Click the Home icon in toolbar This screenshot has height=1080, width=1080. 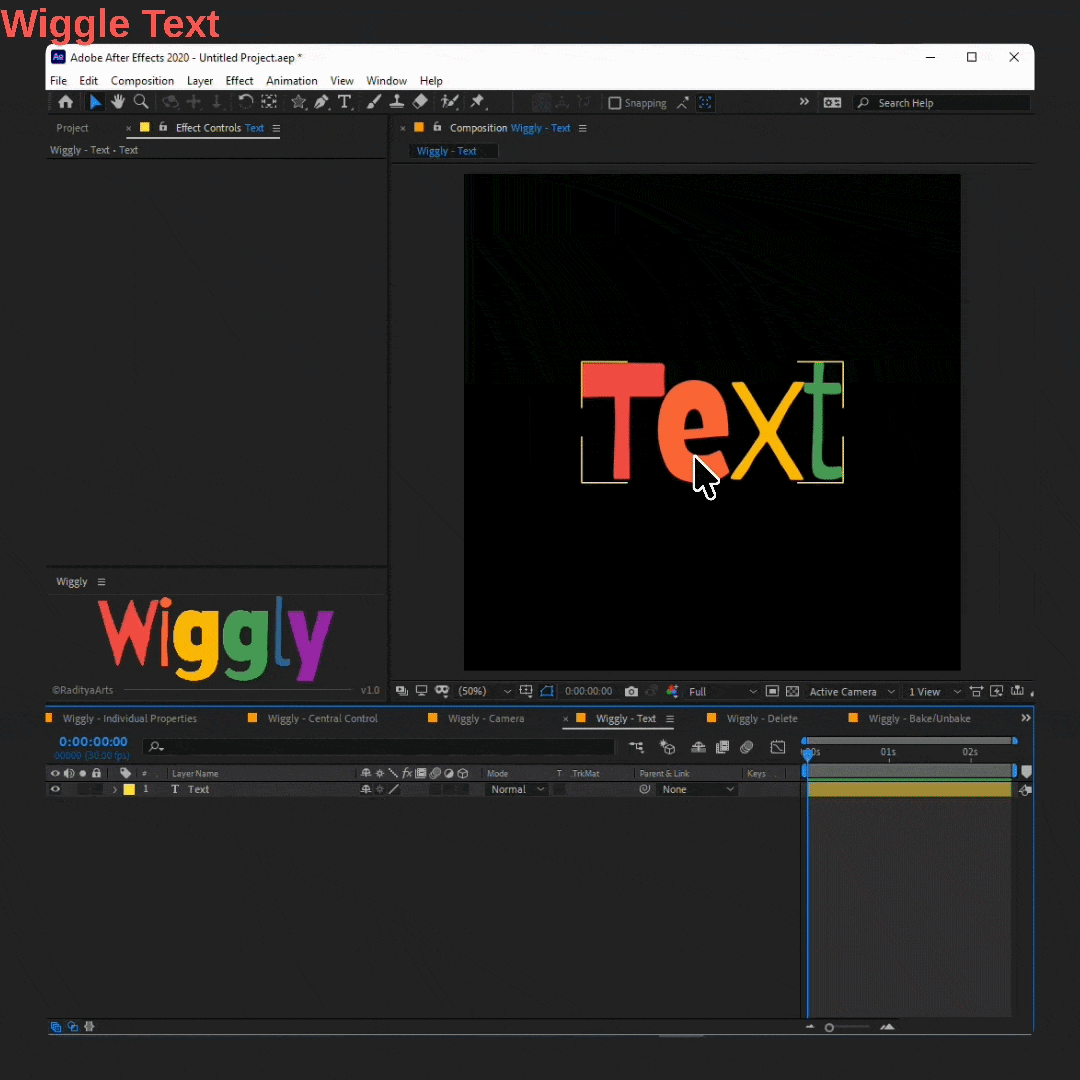coord(65,102)
